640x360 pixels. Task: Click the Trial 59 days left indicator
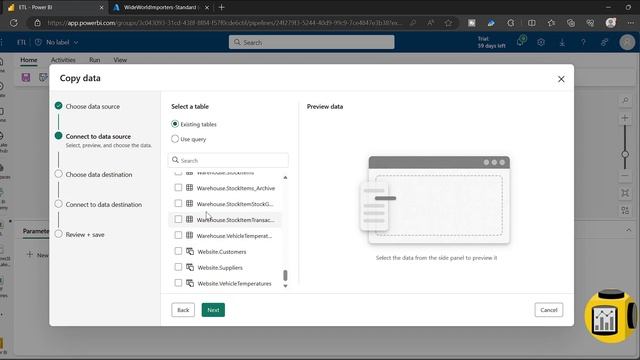(491, 42)
